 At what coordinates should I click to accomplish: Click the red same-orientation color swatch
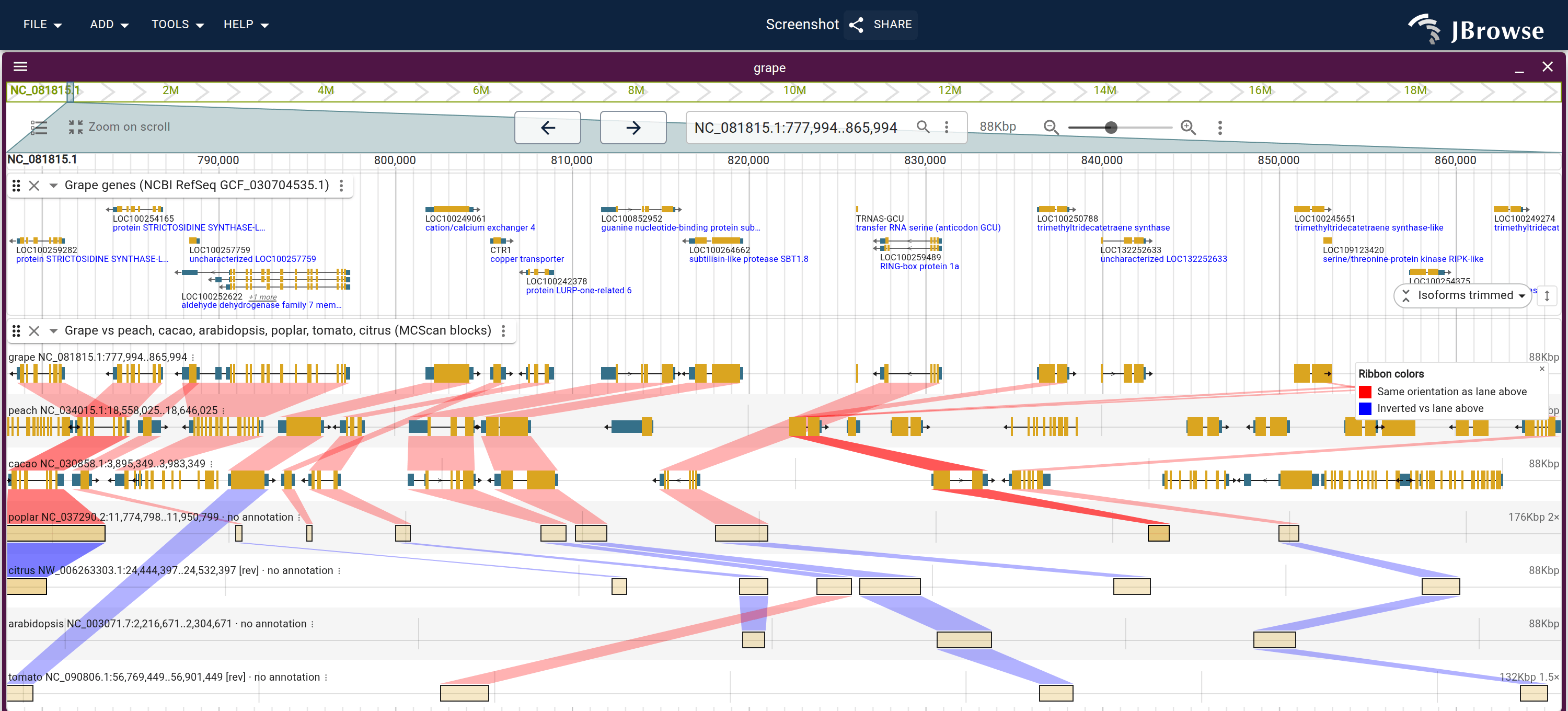pos(1365,392)
